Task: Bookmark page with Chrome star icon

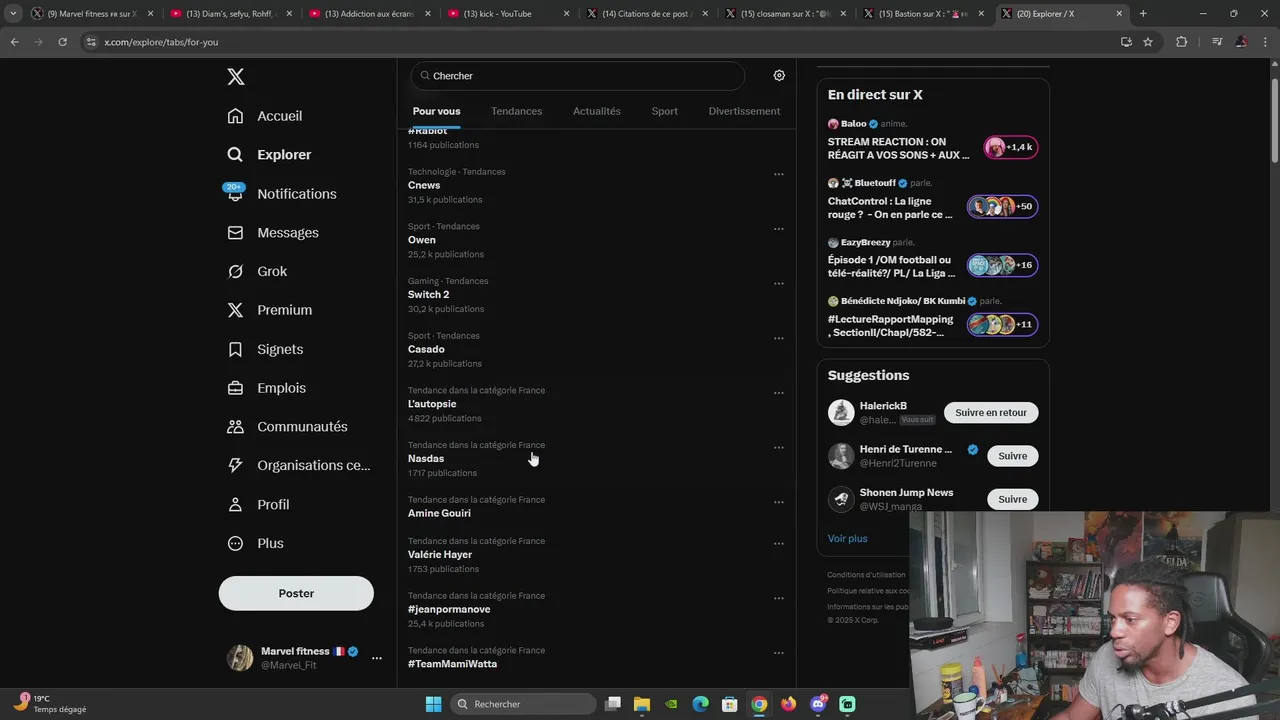Action: (x=1148, y=42)
